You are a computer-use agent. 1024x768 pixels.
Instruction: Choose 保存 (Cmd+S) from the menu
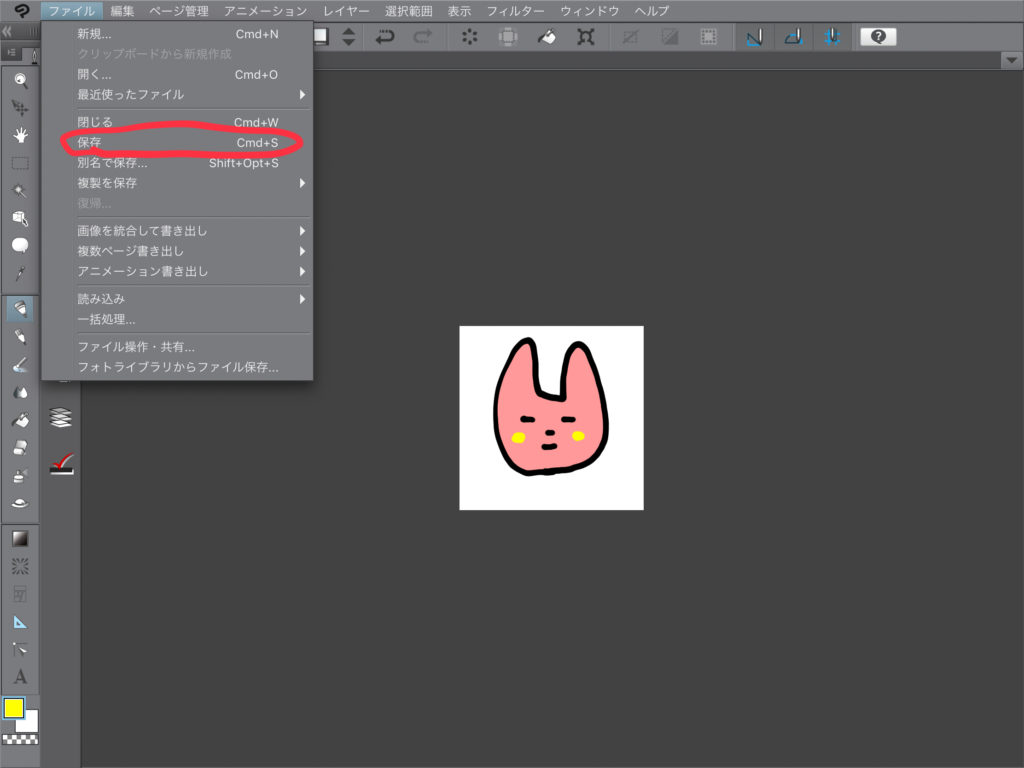point(178,142)
